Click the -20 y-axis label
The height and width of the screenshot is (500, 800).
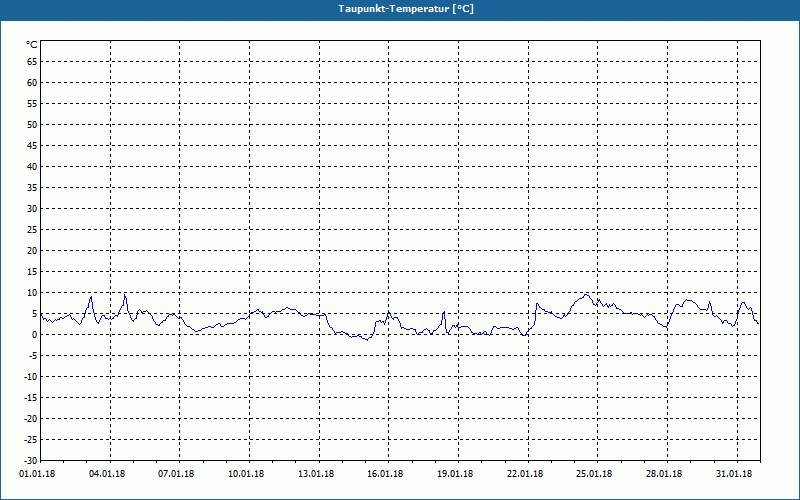[x=31, y=418]
